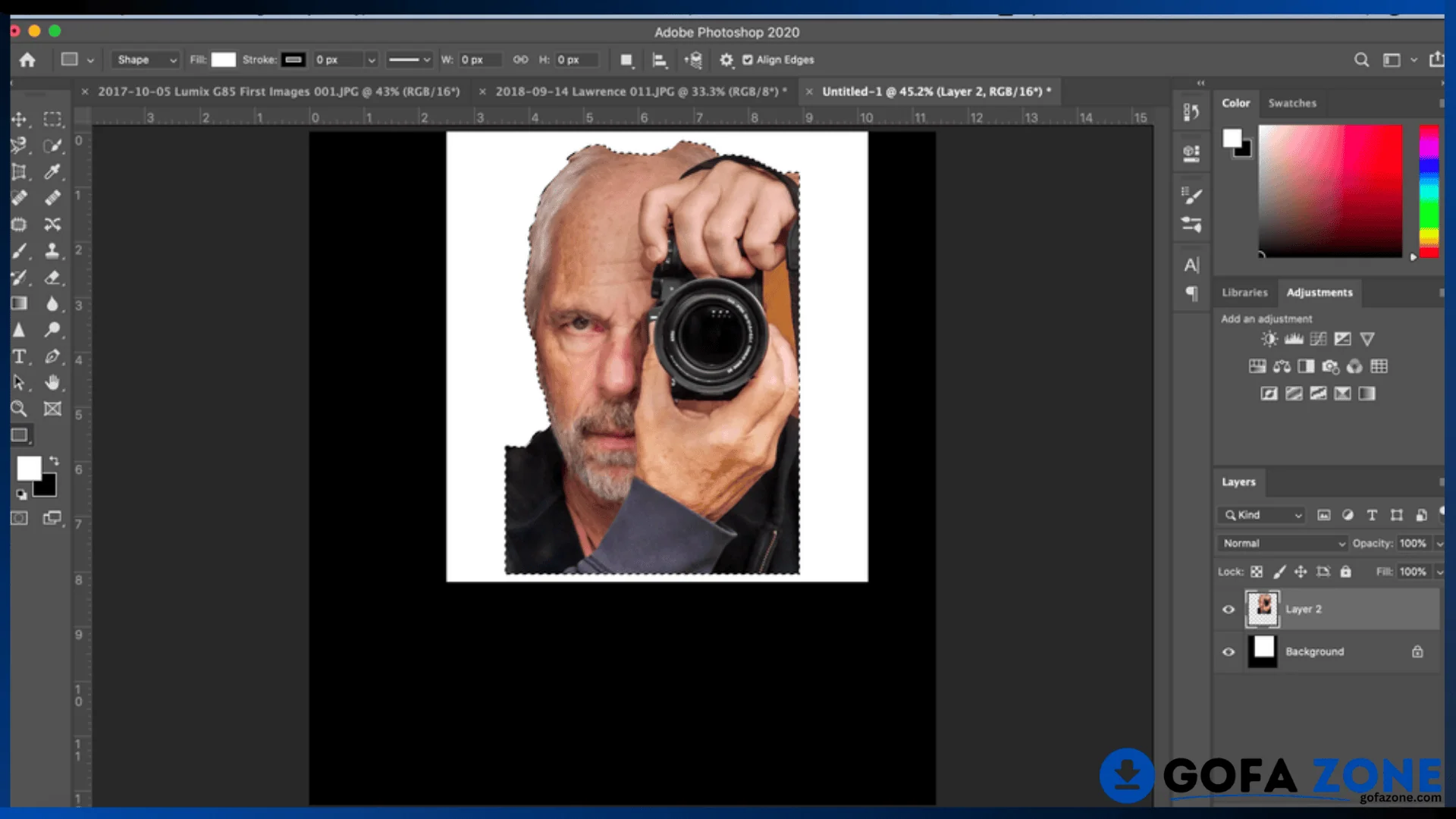1456x819 pixels.
Task: Toggle lock image pixels brush
Action: click(1279, 572)
